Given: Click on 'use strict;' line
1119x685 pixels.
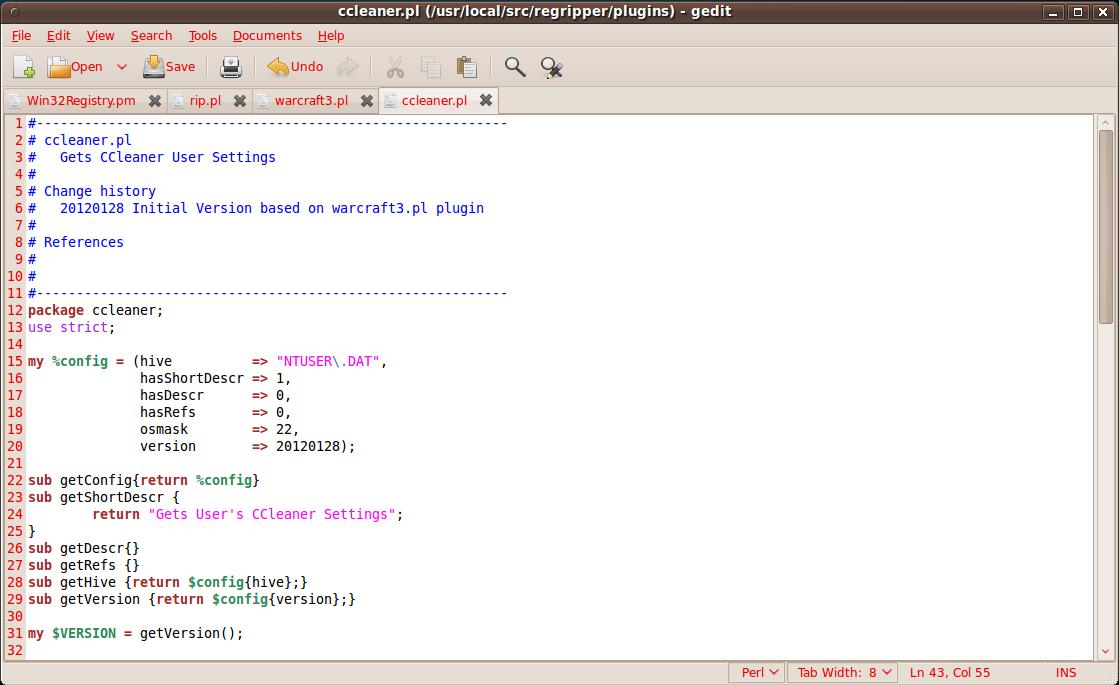Looking at the screenshot, I should tap(71, 328).
